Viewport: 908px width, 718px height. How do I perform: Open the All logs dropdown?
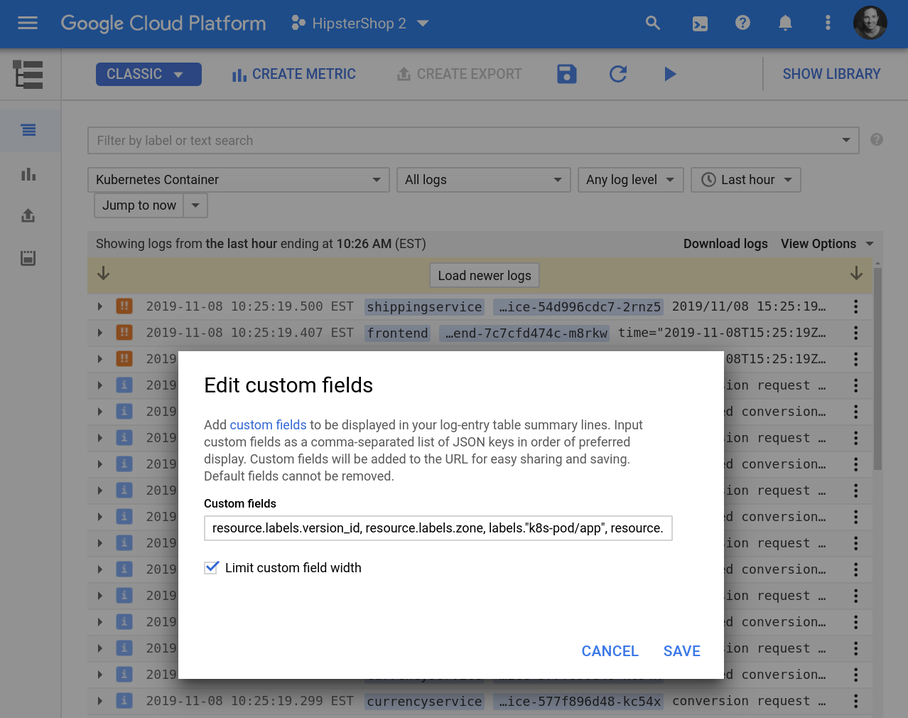pos(484,180)
